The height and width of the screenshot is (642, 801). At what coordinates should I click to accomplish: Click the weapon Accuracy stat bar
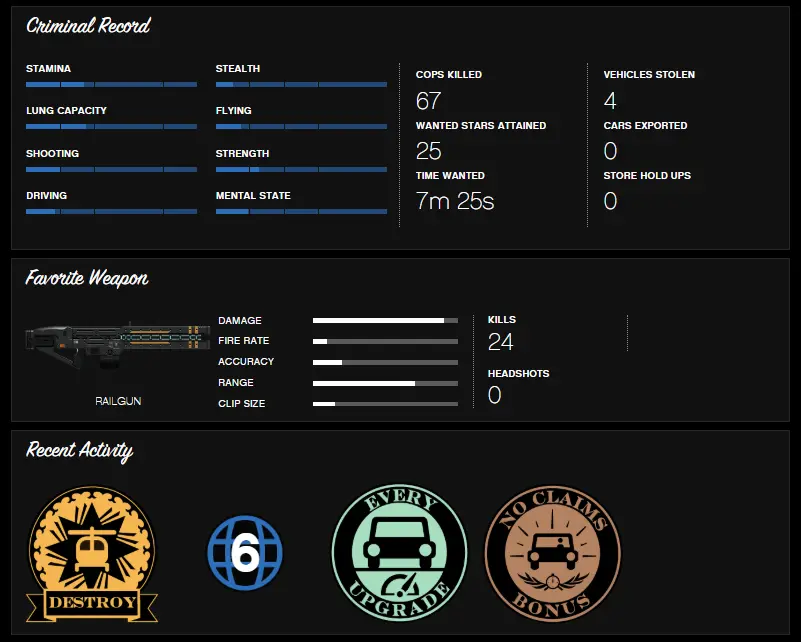[x=385, y=362]
